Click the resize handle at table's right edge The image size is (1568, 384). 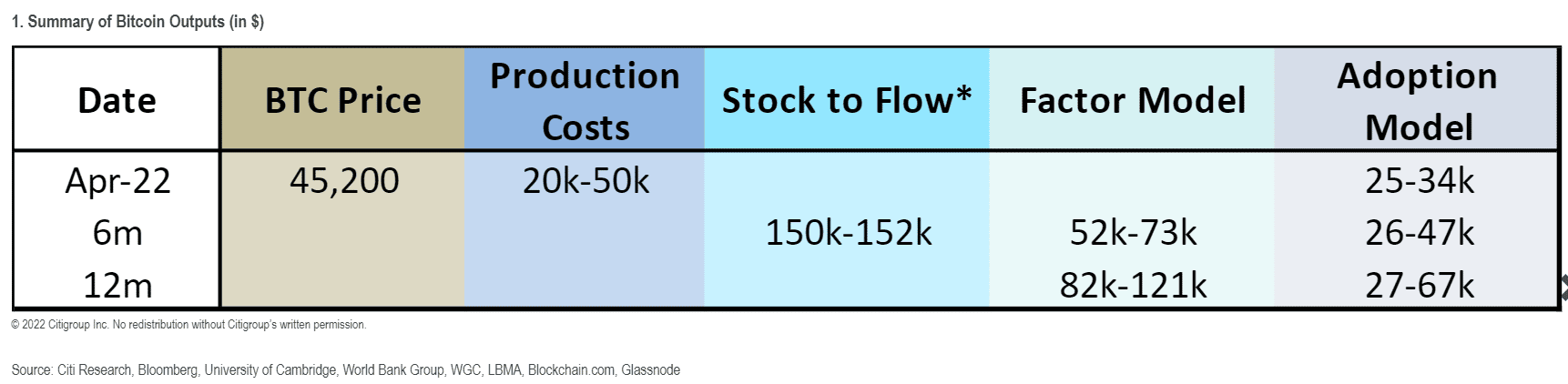[1563, 288]
